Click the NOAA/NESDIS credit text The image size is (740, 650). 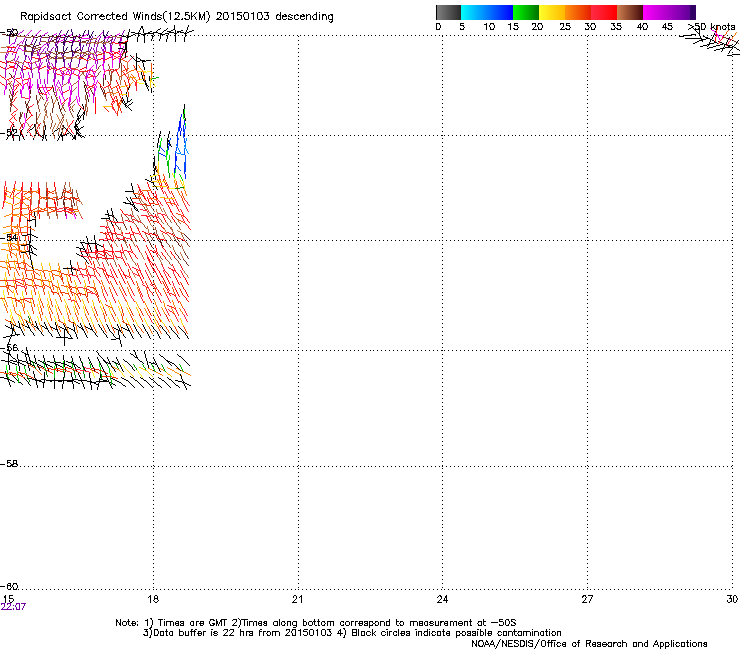pyautogui.click(x=589, y=644)
